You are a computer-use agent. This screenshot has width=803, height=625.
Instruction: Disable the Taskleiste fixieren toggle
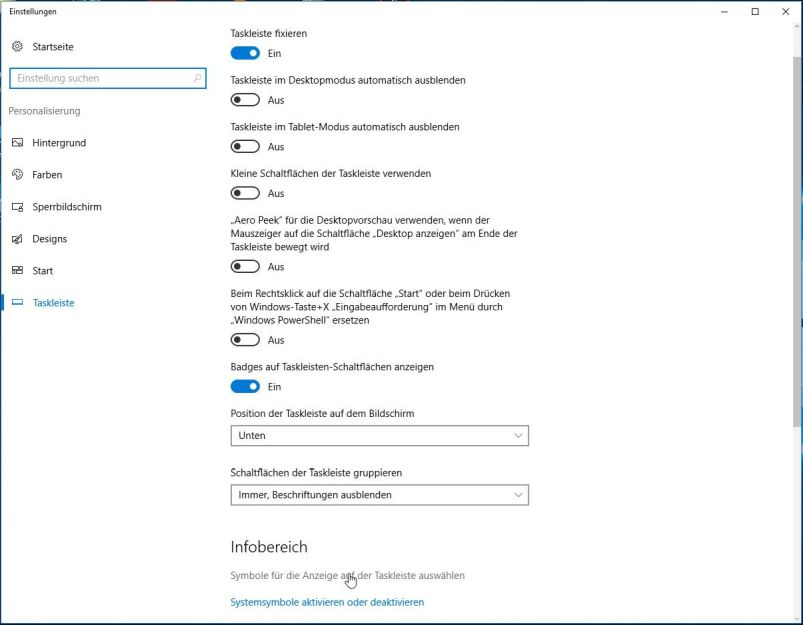tap(245, 52)
